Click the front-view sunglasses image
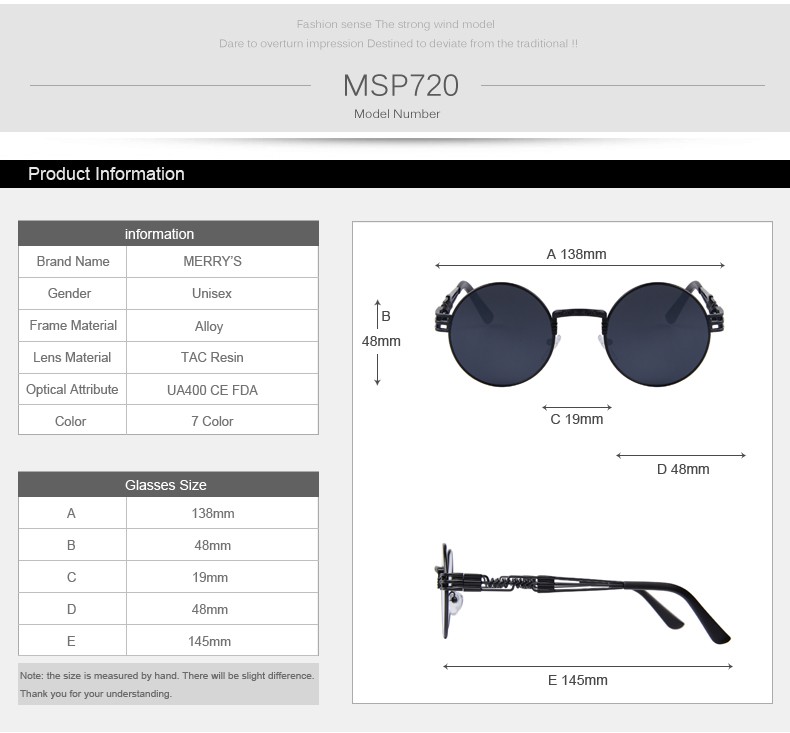Image resolution: width=790 pixels, height=733 pixels. coord(579,334)
